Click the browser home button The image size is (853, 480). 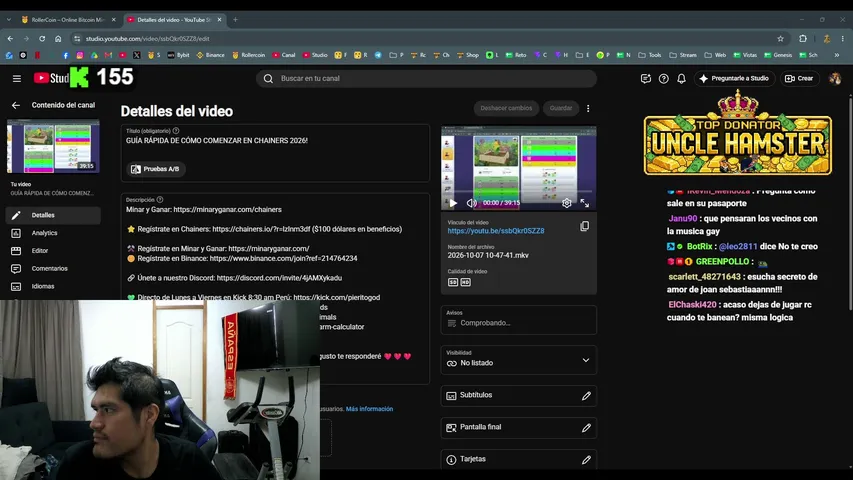click(x=58, y=39)
